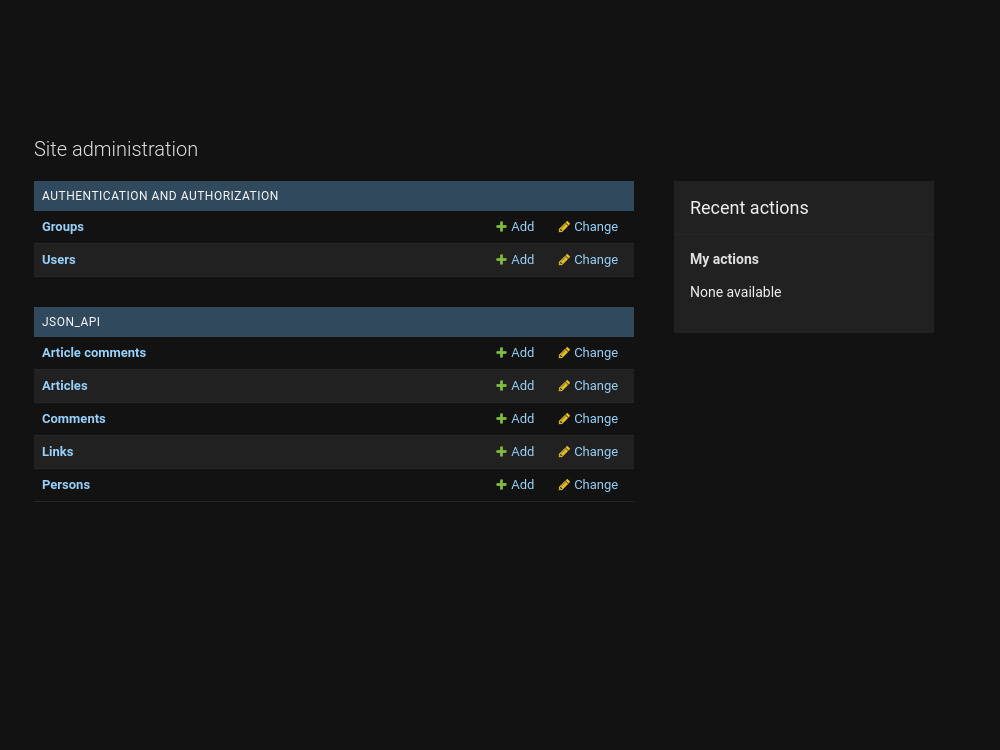Click the plus icon to add an Article comment
This screenshot has width=1000, height=750.
[501, 352]
